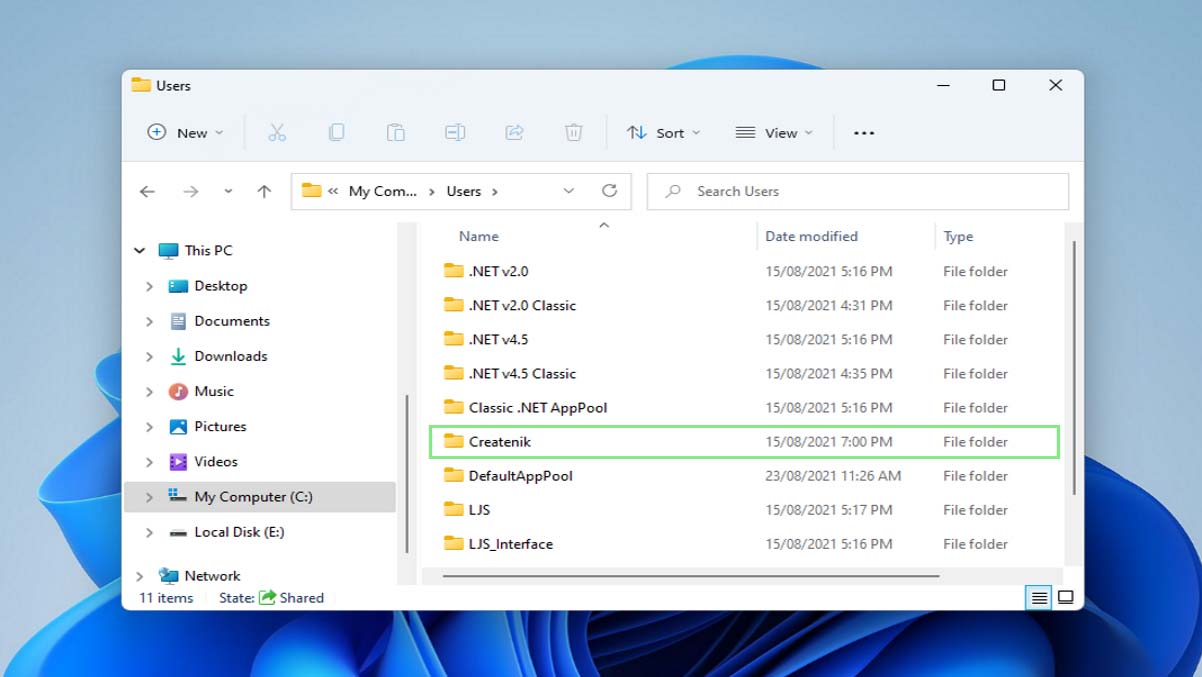Viewport: 1202px width, 677px height.
Task: Click the Cut scissors icon
Action: point(277,132)
